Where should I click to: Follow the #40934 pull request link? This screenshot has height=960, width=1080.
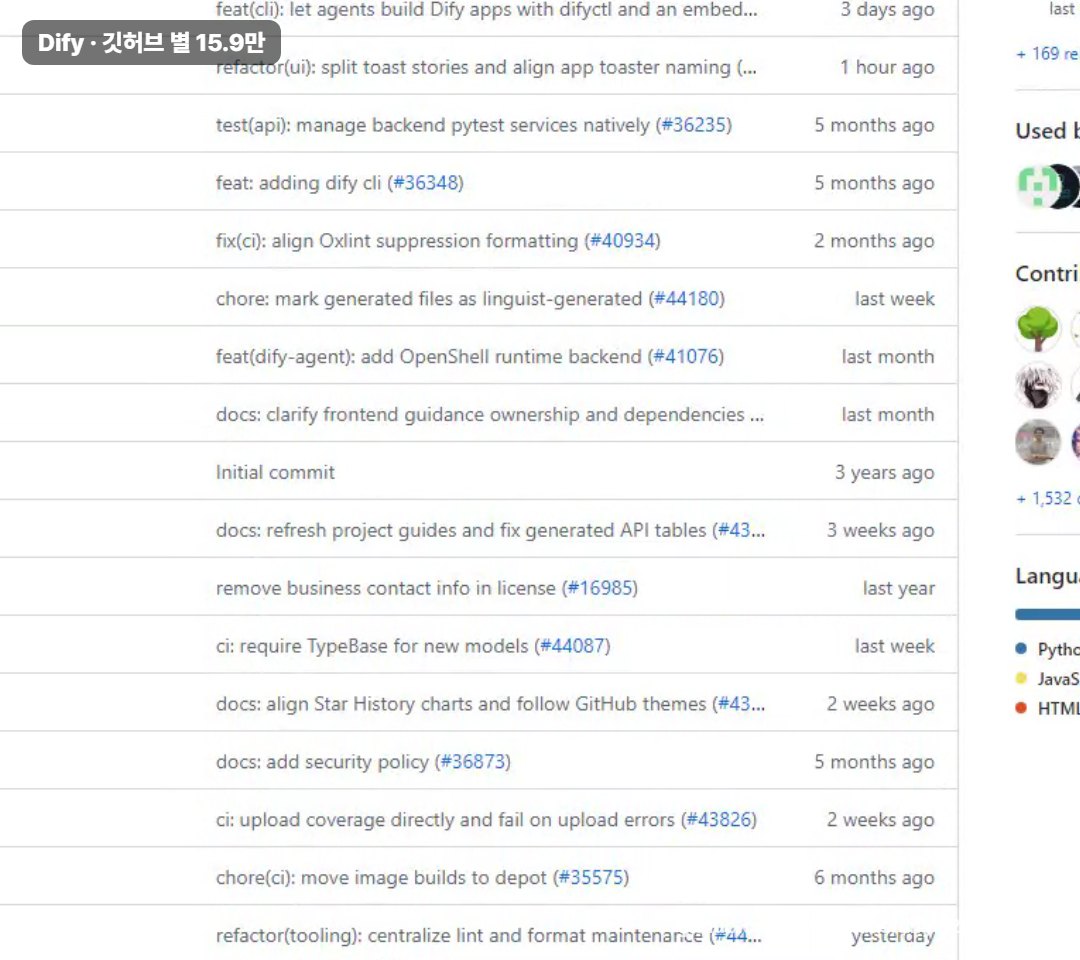(x=623, y=240)
